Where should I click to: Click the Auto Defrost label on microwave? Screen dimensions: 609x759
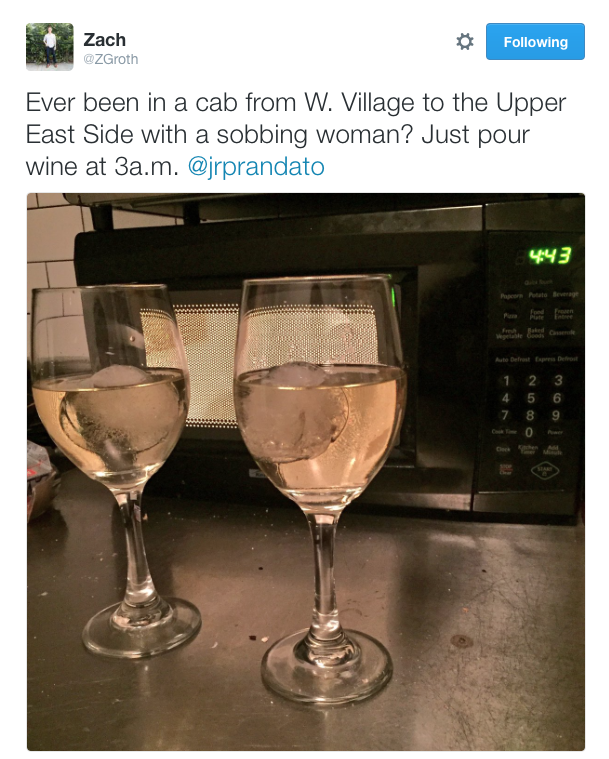[x=512, y=359]
